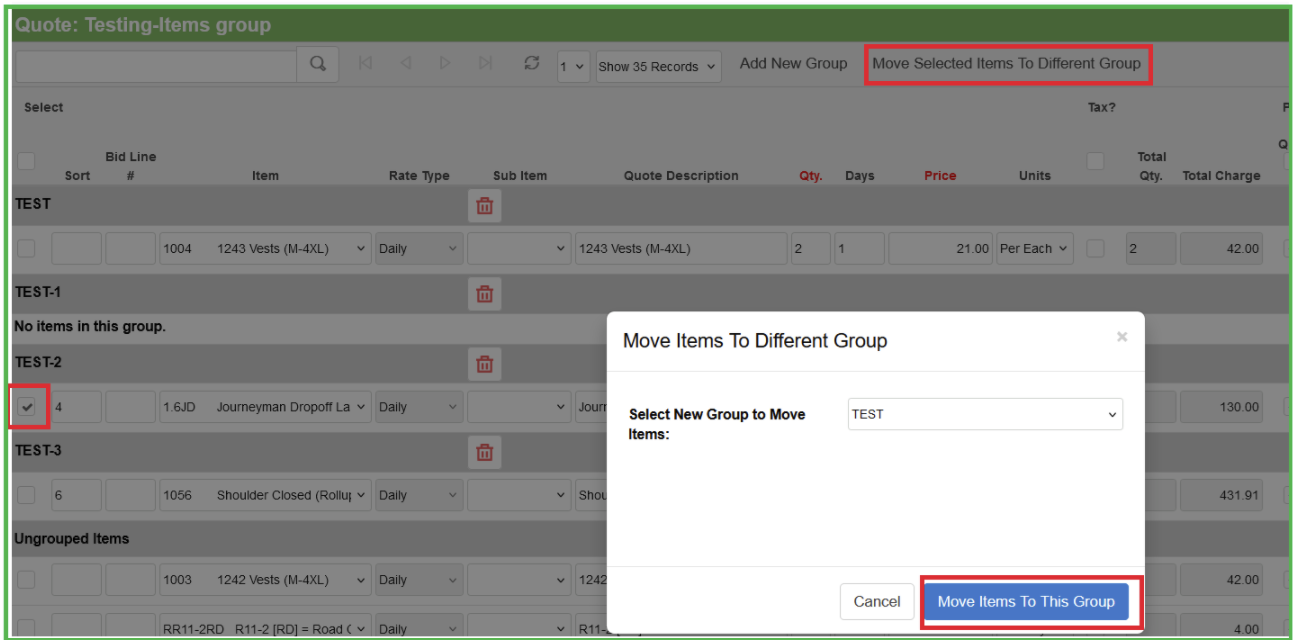Viewport: 1294px width, 640px height.
Task: Open the page number dropdown
Action: pyautogui.click(x=572, y=66)
